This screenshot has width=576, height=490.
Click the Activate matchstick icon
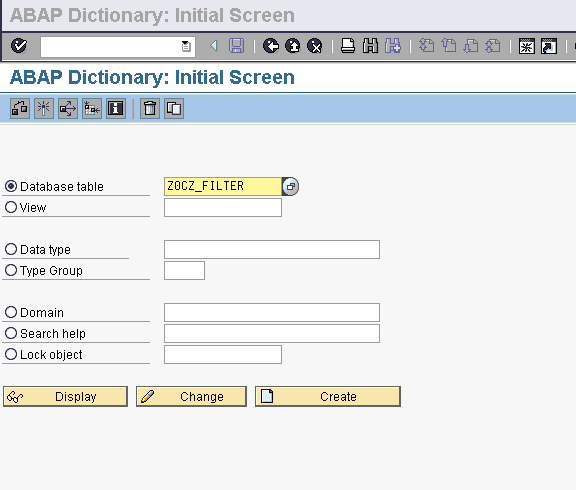pyautogui.click(x=44, y=108)
